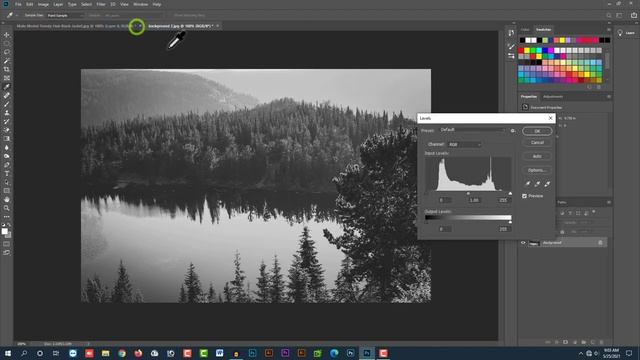Open the Window menu
640x360 pixels.
(140, 4)
